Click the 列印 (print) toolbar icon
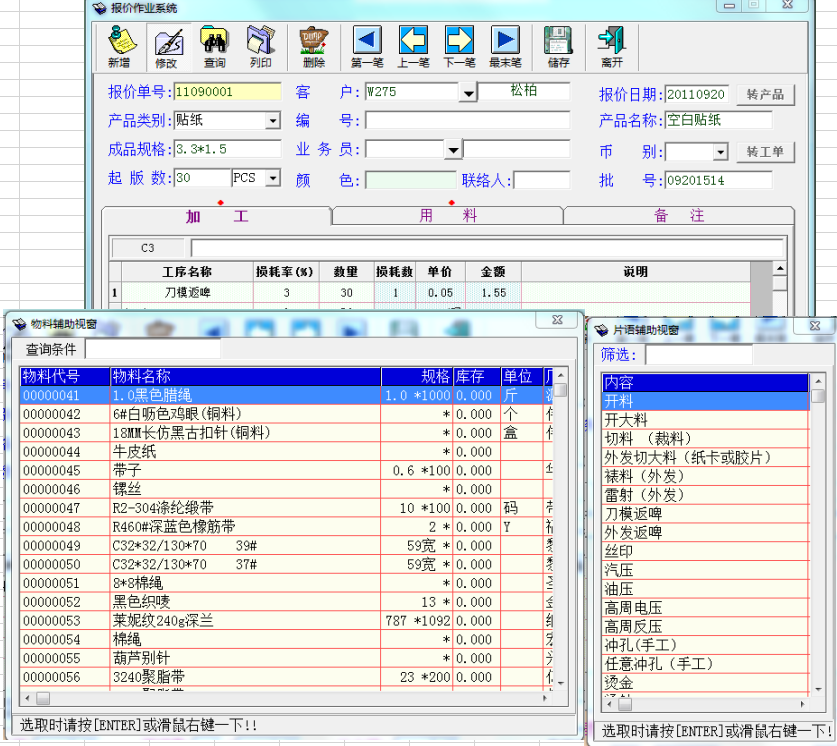Screen dimensions: 837x746 coord(260,47)
